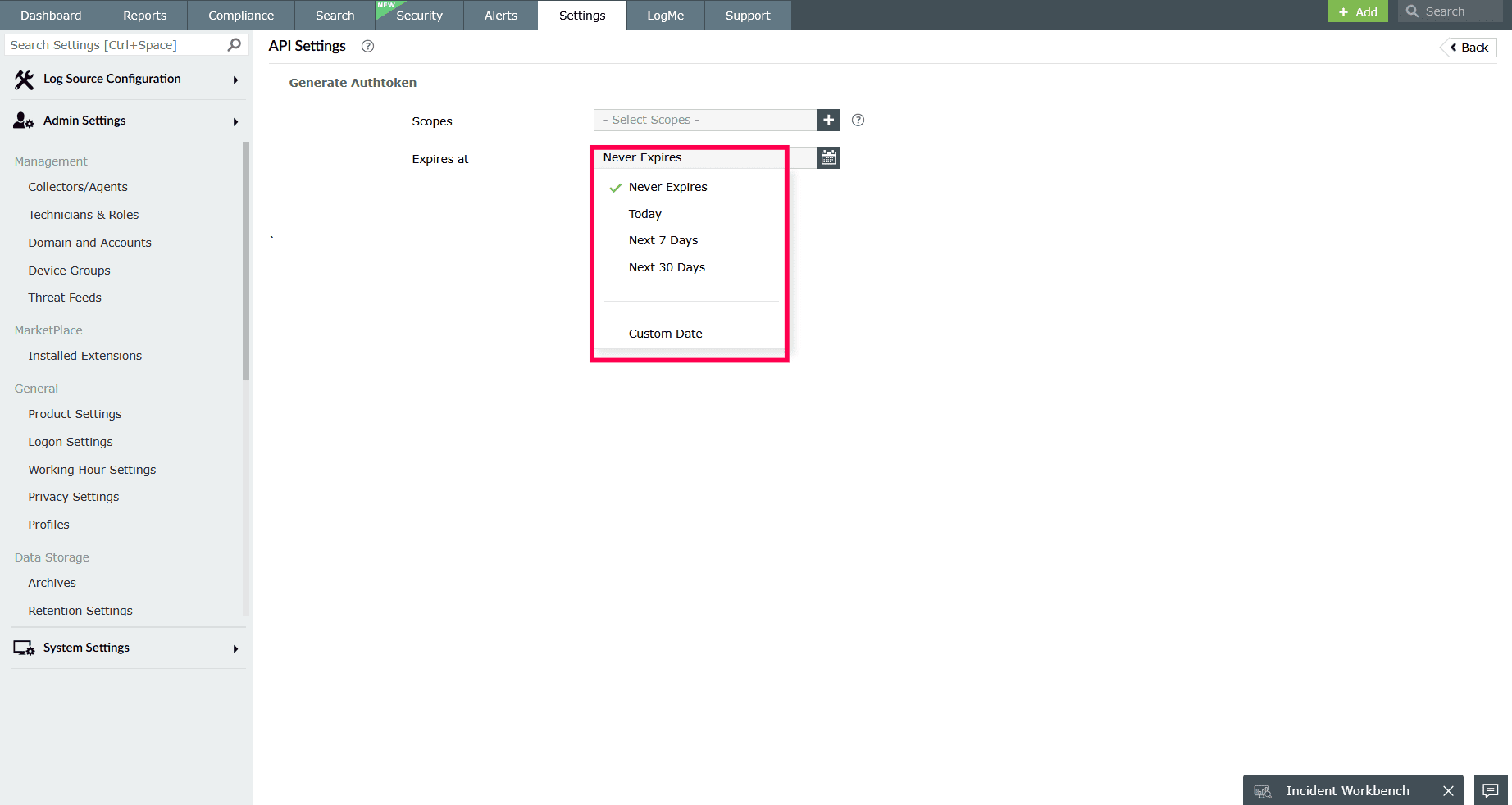Image resolution: width=1512 pixels, height=805 pixels.
Task: Click the global search icon top right
Action: coord(1412,11)
